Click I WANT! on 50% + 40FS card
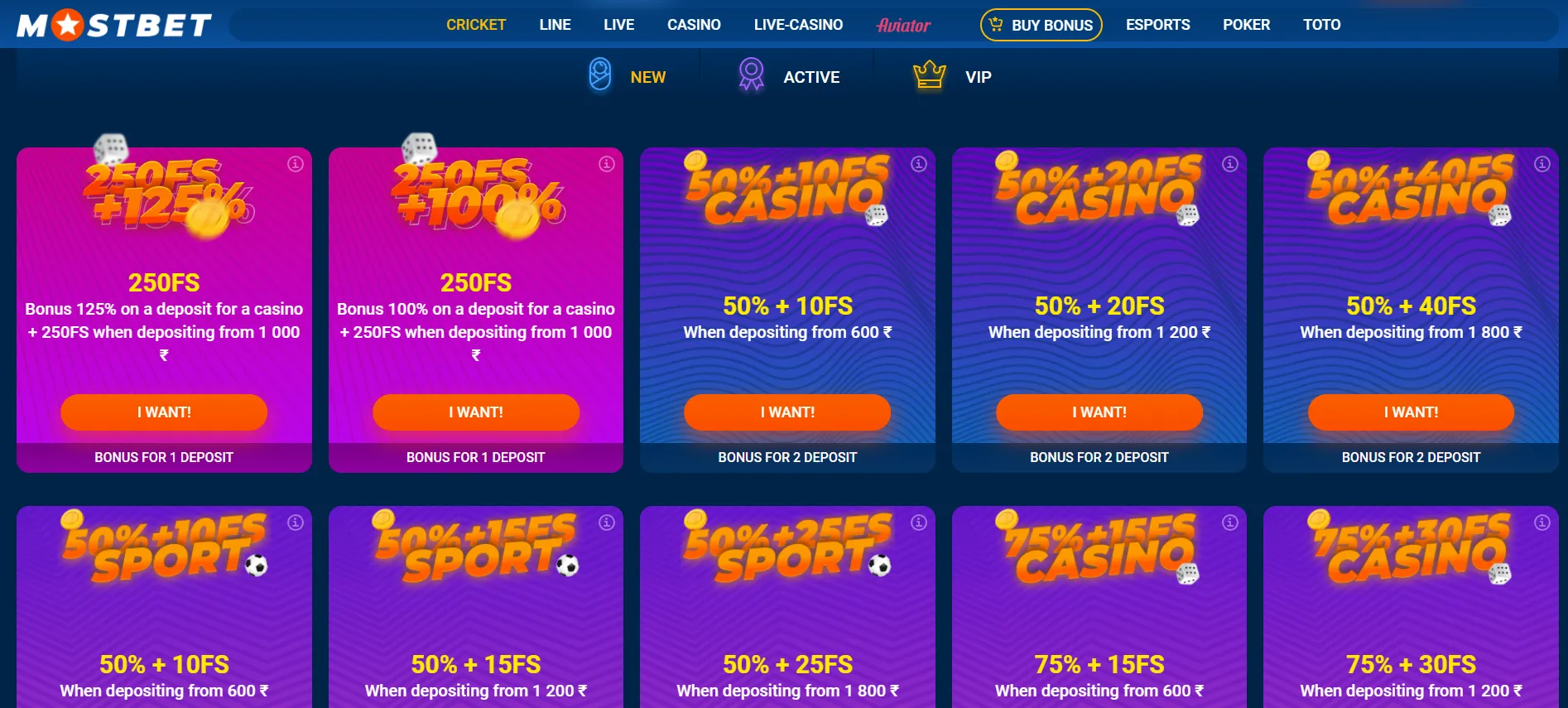The image size is (1568, 708). click(1411, 412)
